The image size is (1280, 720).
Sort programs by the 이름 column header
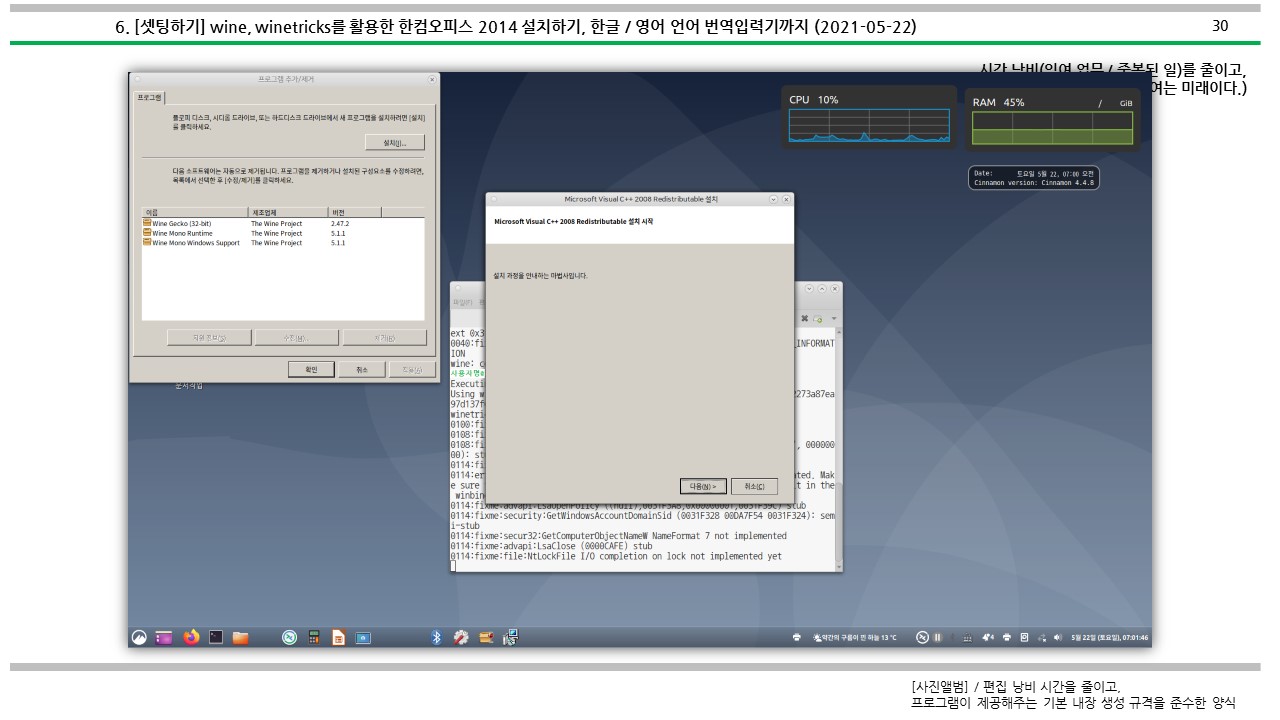pyautogui.click(x=195, y=212)
